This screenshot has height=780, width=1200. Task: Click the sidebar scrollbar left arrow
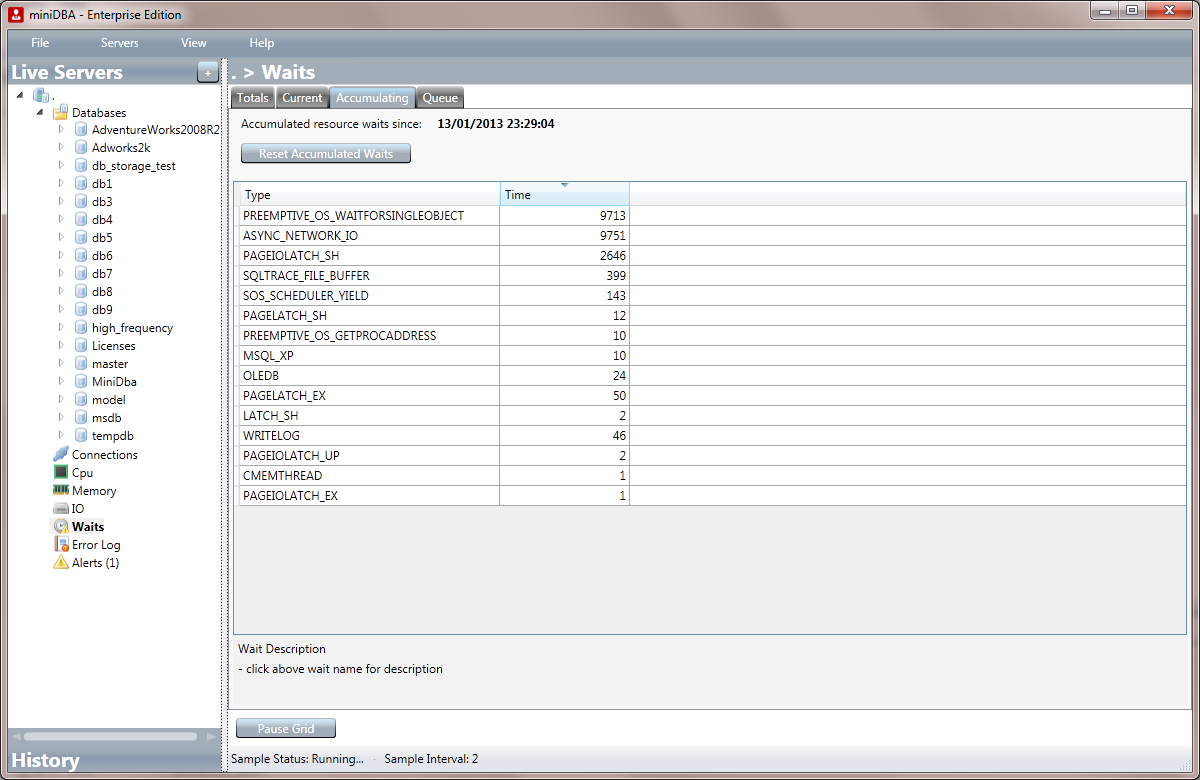pos(15,737)
